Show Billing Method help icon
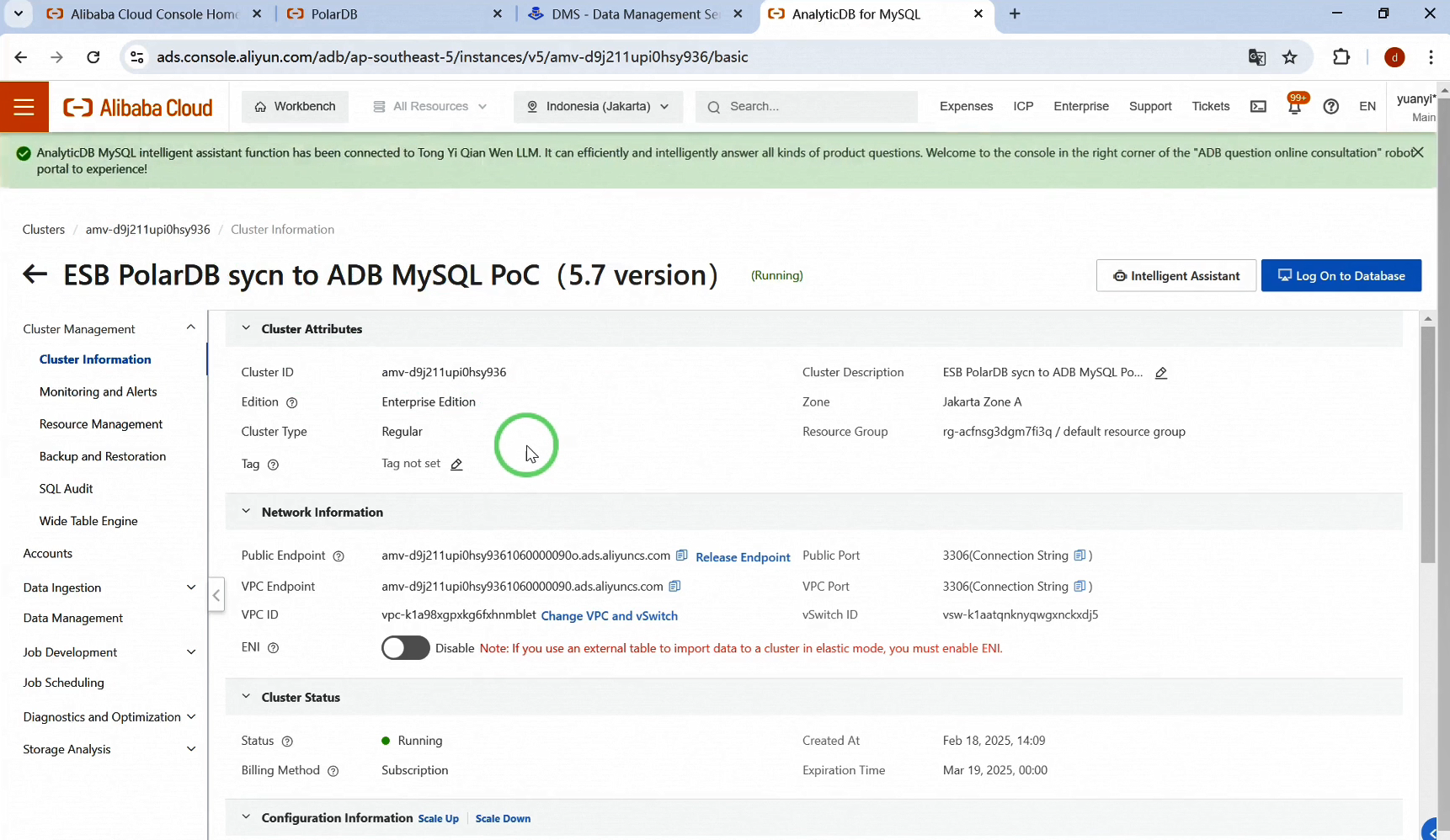Viewport: 1450px width, 840px height. click(333, 771)
